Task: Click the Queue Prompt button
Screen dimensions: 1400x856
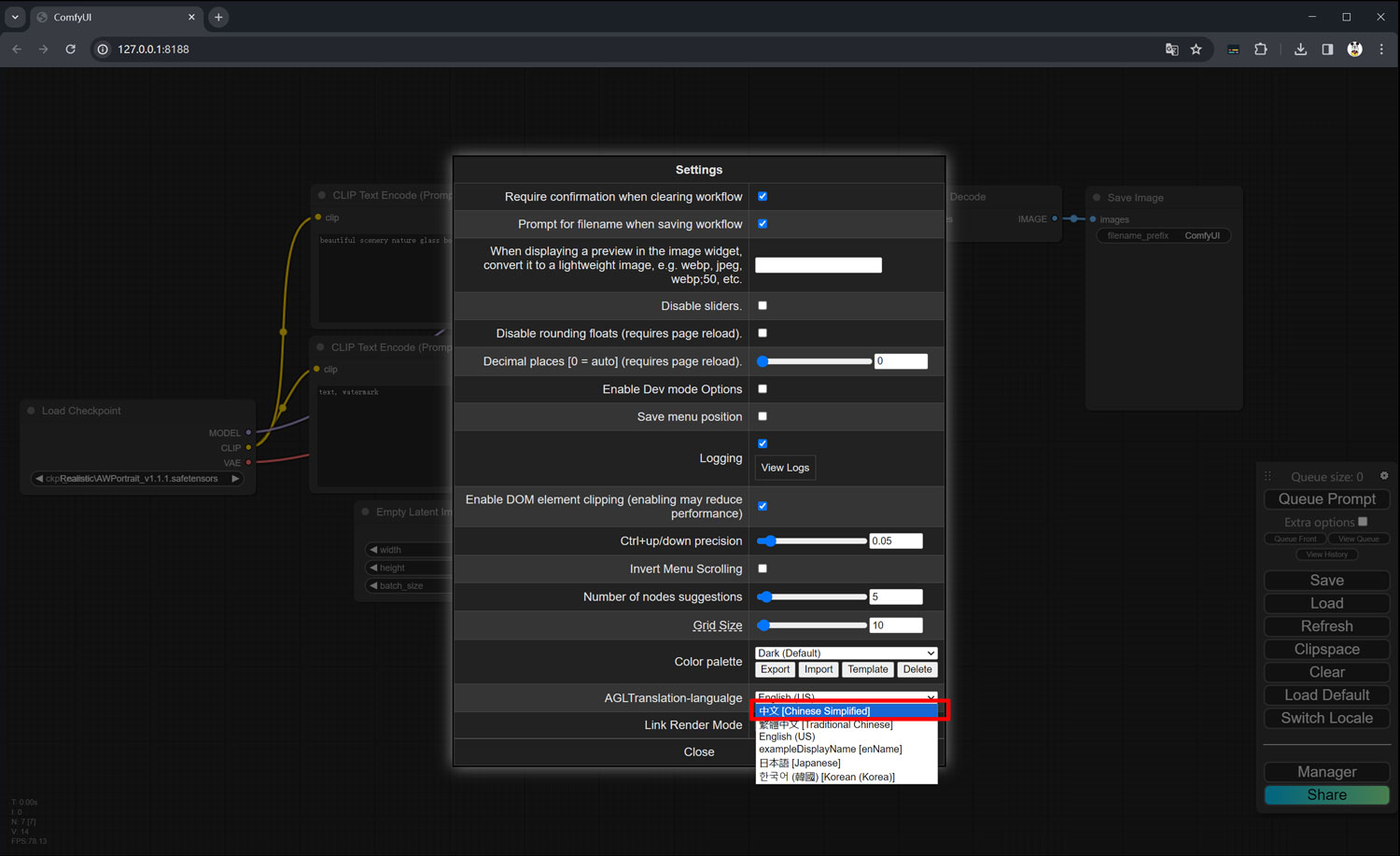Action: point(1326,499)
